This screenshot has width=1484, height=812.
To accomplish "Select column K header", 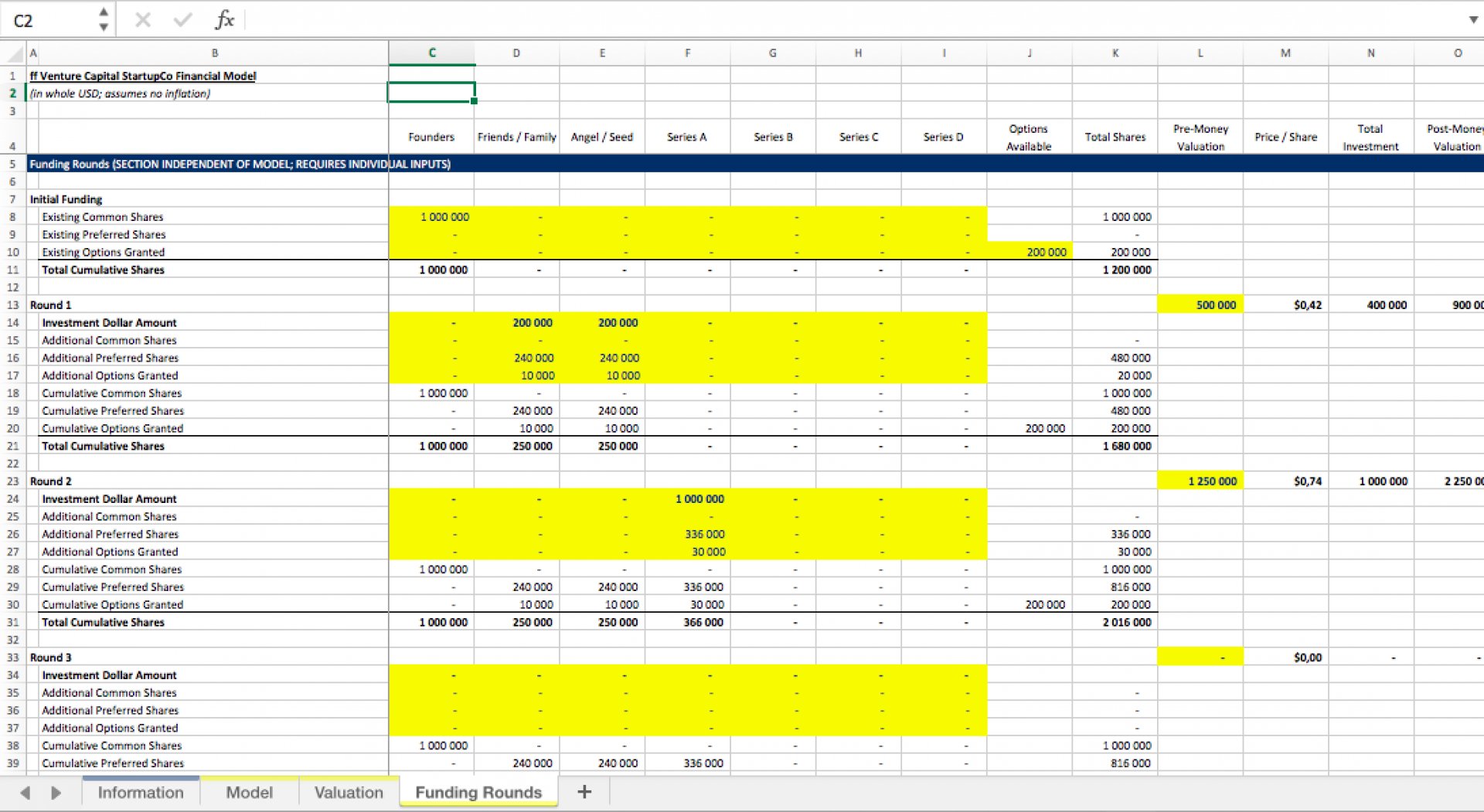I will 1115,53.
